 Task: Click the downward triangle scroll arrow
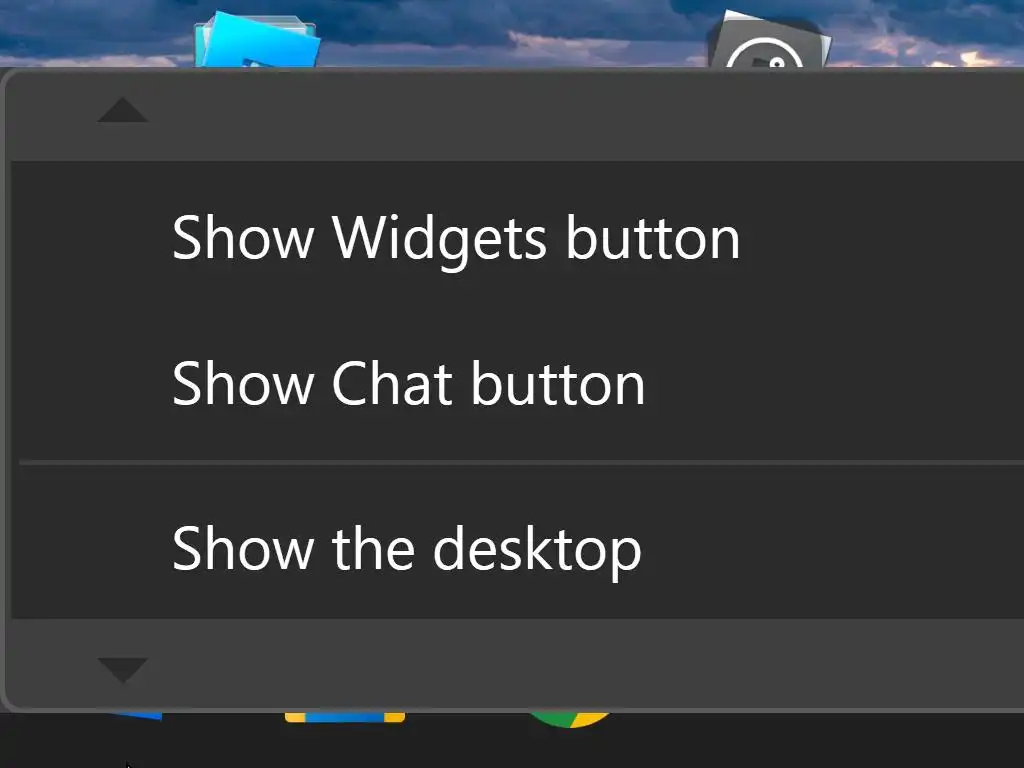pyautogui.click(x=122, y=669)
